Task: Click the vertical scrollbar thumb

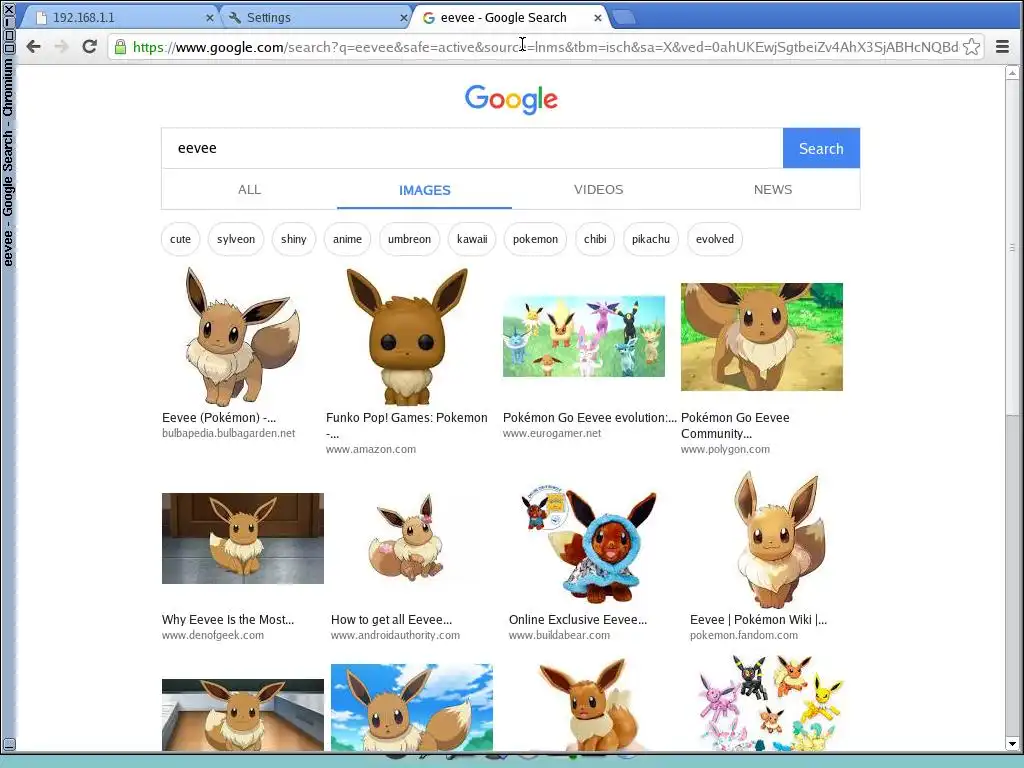Action: coord(1012,247)
